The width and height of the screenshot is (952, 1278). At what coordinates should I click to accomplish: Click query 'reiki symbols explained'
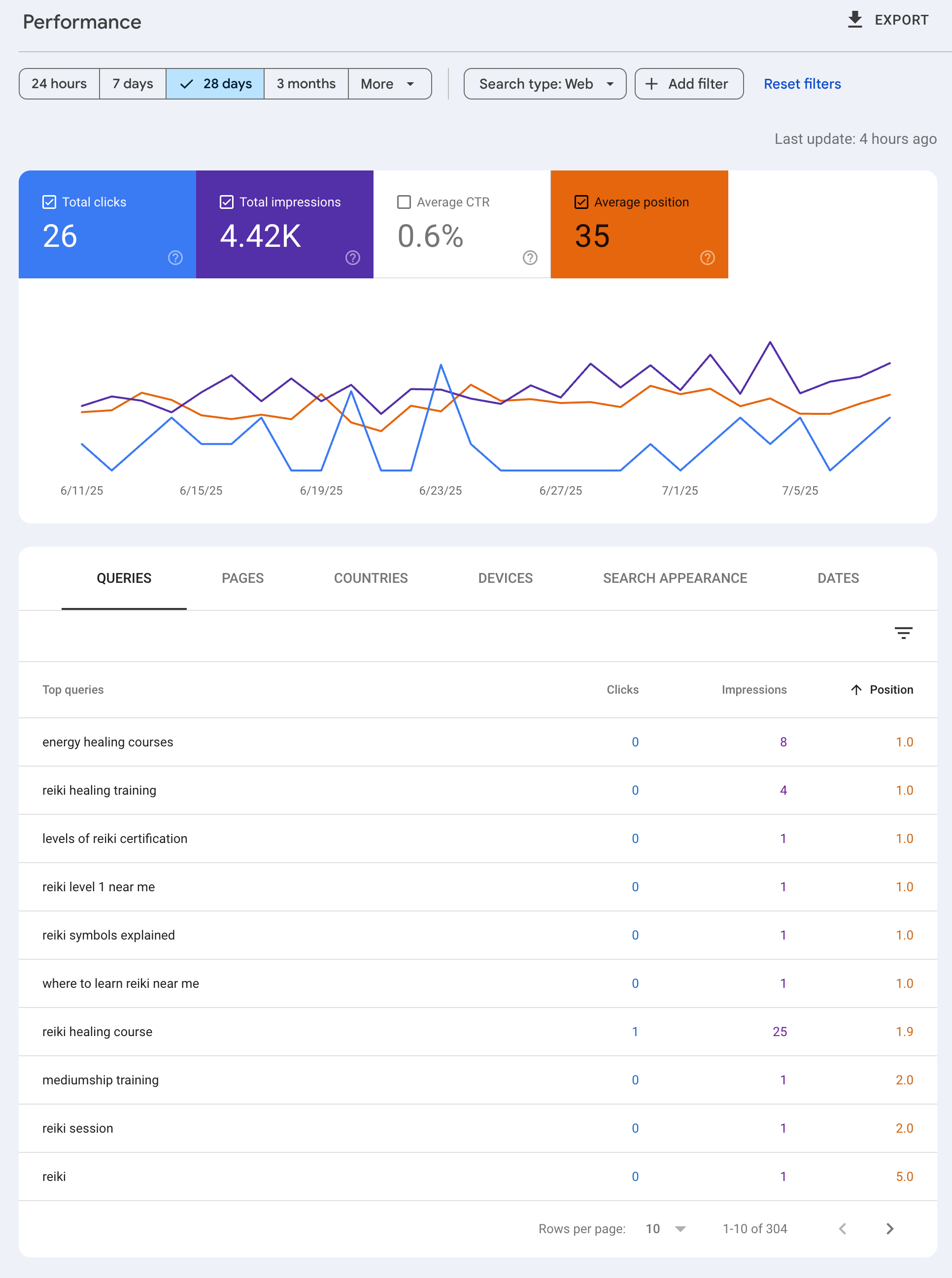click(x=108, y=935)
